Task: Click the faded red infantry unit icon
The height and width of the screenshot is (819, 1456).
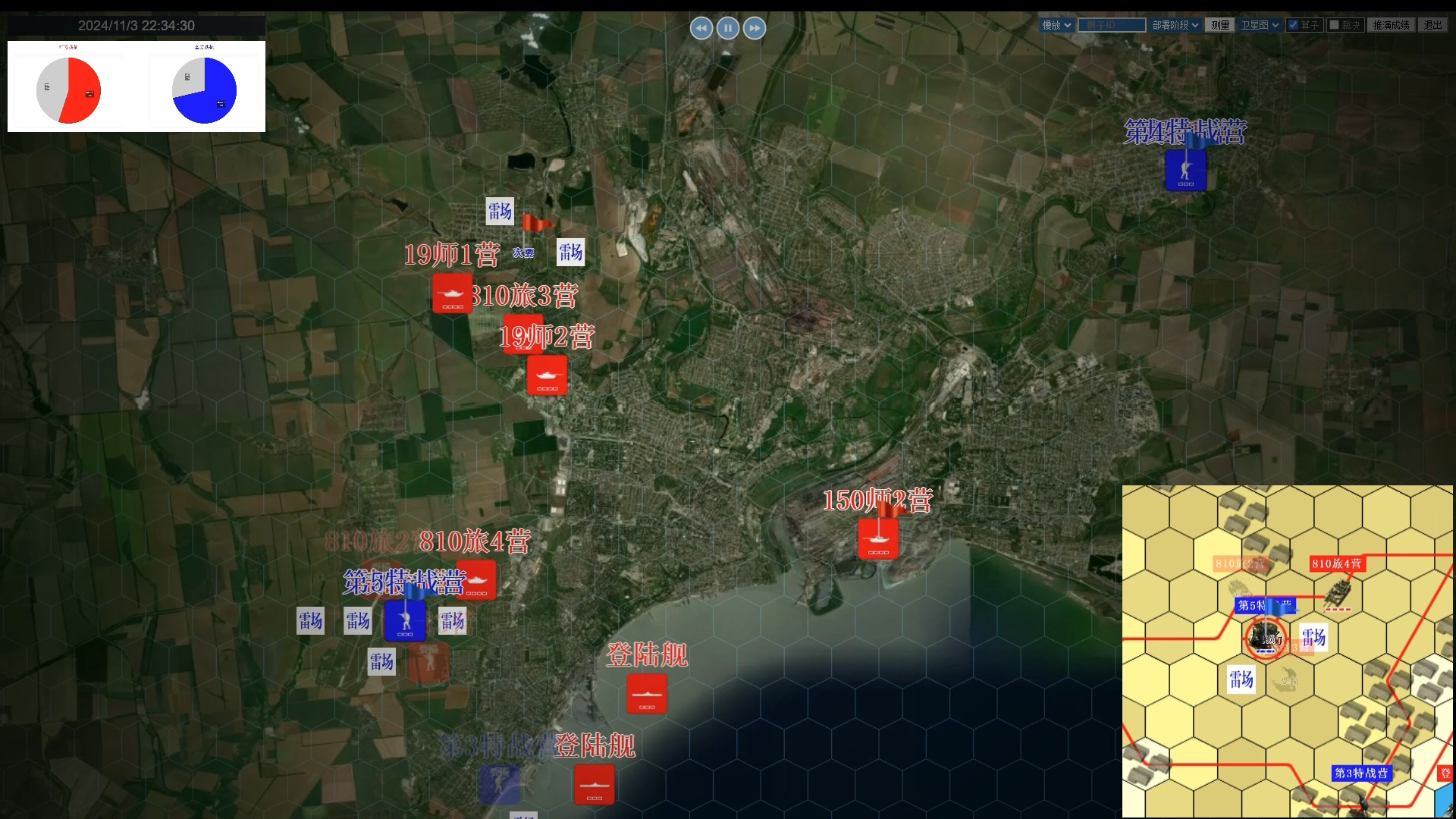Action: (428, 662)
